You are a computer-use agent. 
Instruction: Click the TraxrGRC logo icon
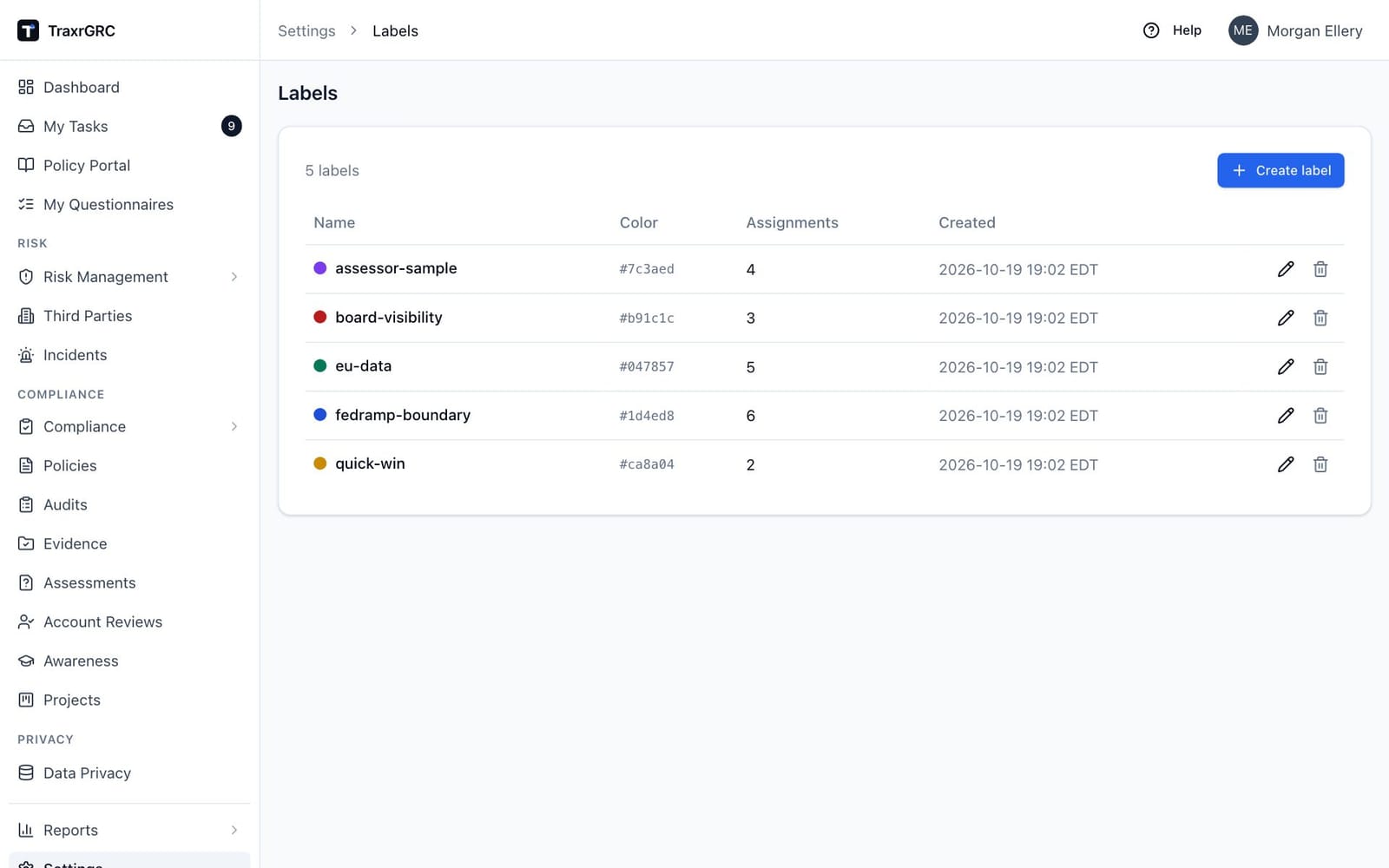click(28, 30)
